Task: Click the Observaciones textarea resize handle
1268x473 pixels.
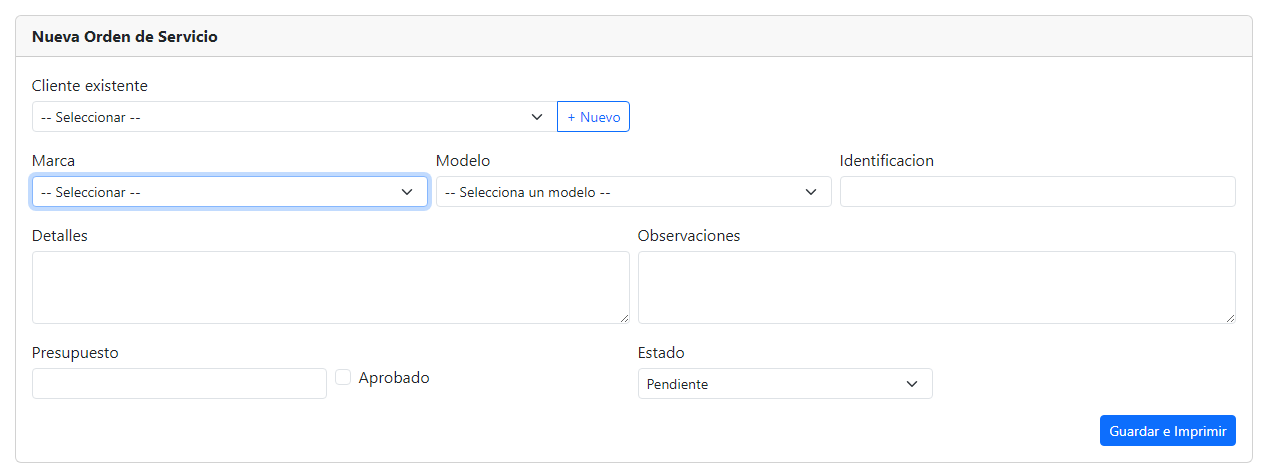Action: pos(1230,318)
